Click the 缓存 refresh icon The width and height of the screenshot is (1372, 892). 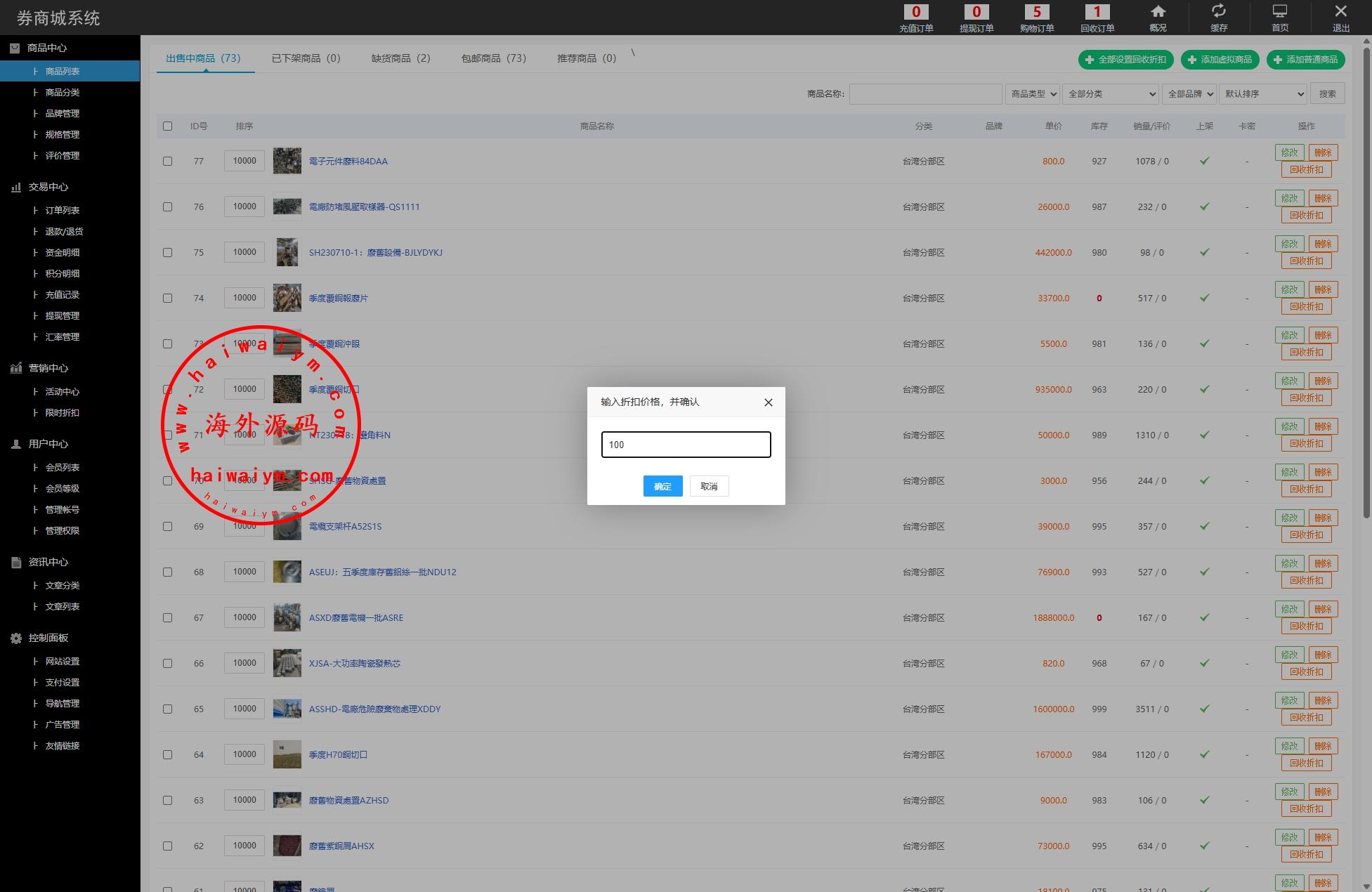tap(1219, 11)
